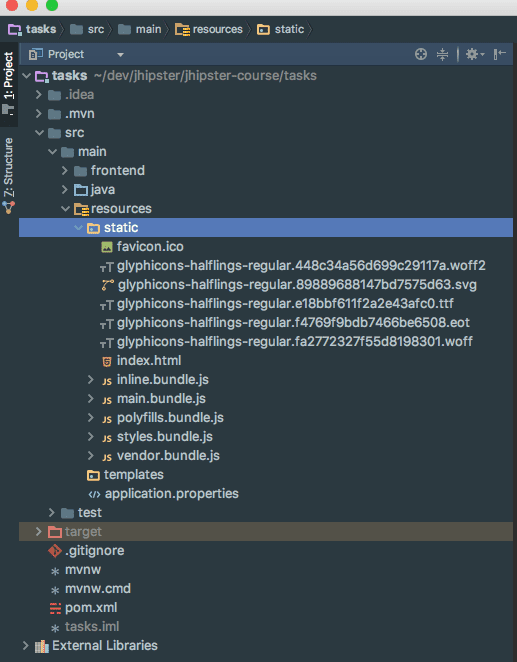Click the application.properties file icon

94,494
